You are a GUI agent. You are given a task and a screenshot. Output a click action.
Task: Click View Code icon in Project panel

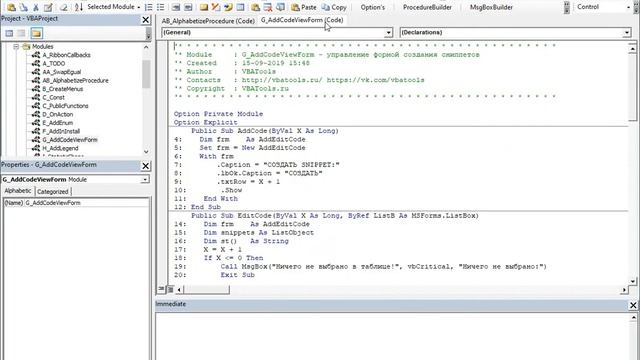click(x=9, y=33)
